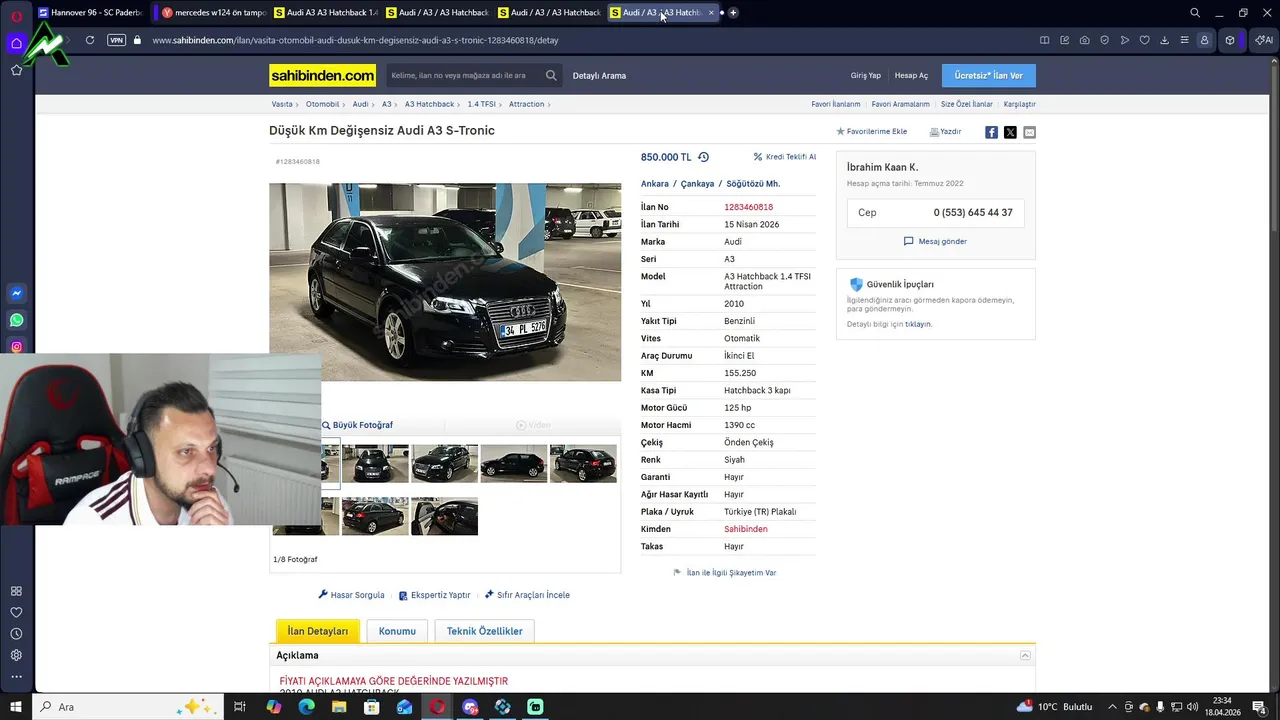Click Ankara location link
Screen dimensions: 1280x720
click(655, 184)
